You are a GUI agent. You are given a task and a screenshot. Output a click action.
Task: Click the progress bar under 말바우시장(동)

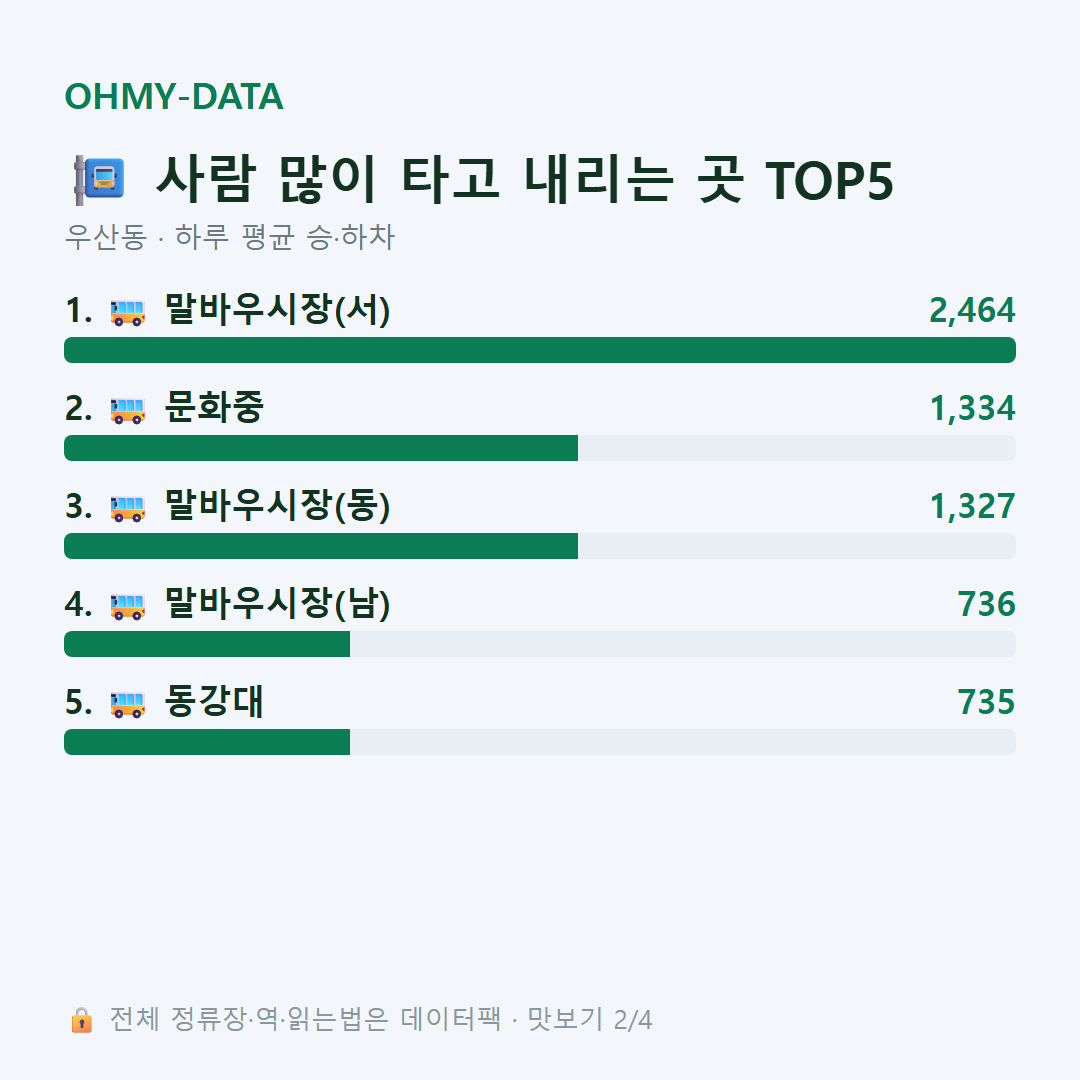coord(540,546)
